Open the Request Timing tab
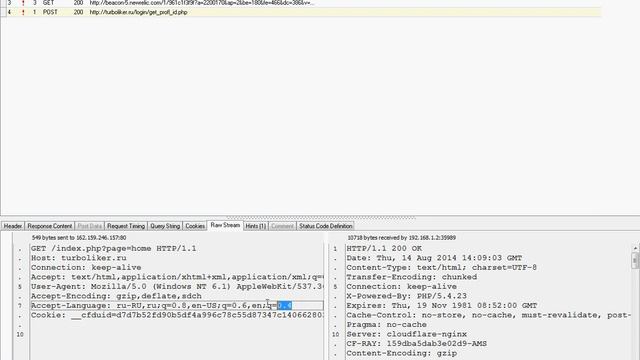640x360 pixels. [126, 226]
